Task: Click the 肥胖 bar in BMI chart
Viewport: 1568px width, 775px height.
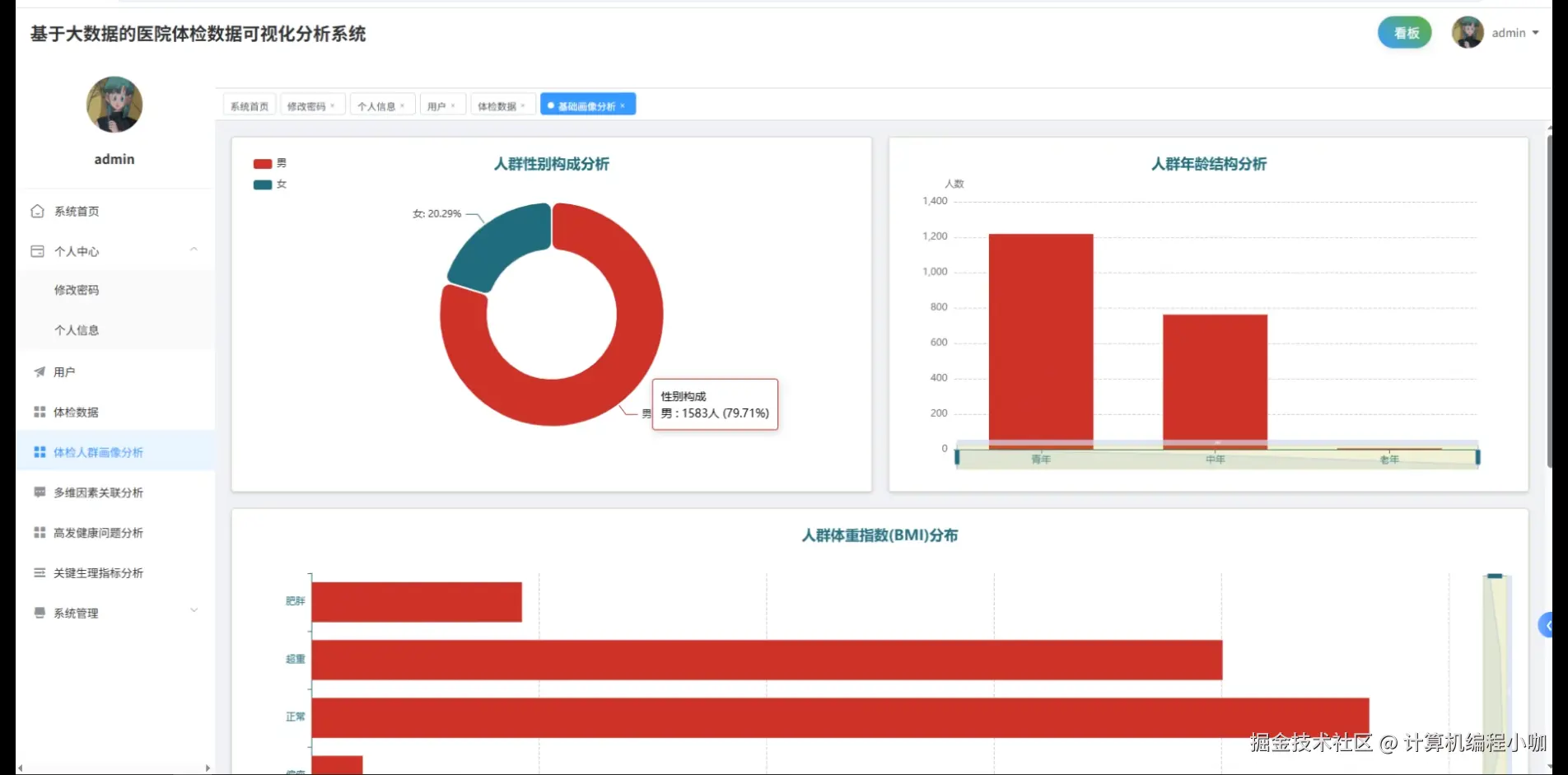Action: pos(417,602)
